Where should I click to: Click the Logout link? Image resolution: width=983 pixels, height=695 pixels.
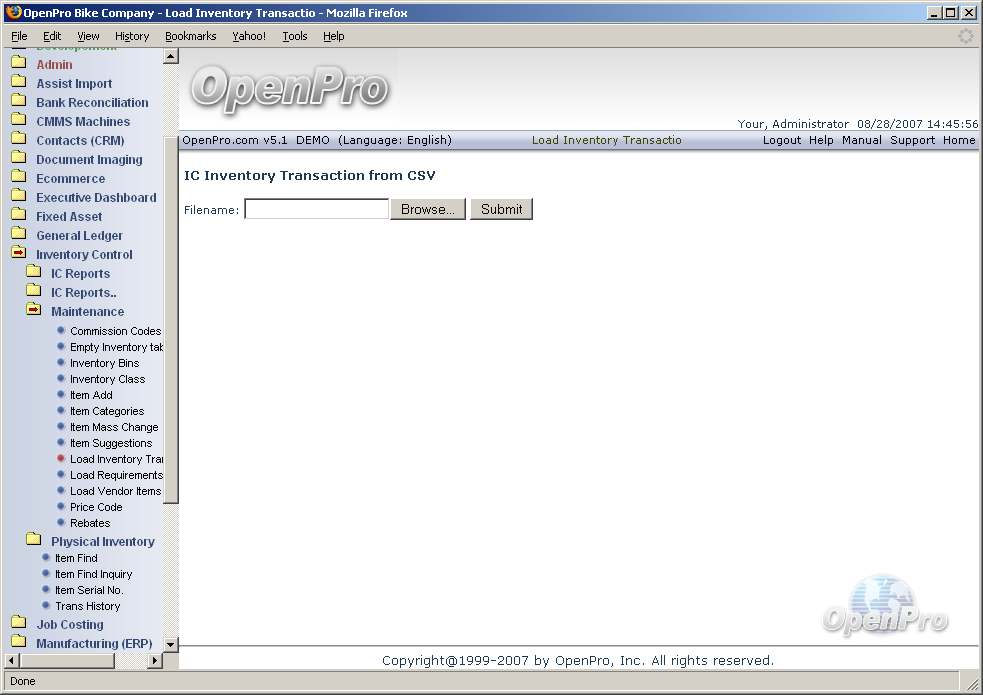click(x=781, y=140)
